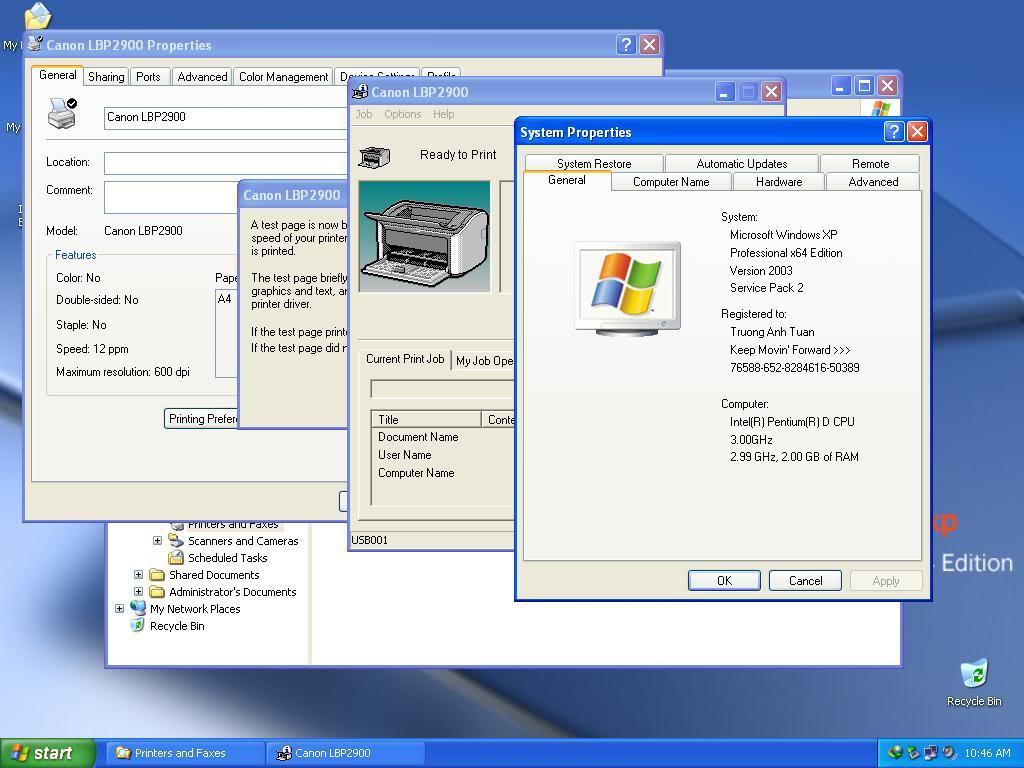Click help button in Canon LBP2900 Properties

[626, 44]
